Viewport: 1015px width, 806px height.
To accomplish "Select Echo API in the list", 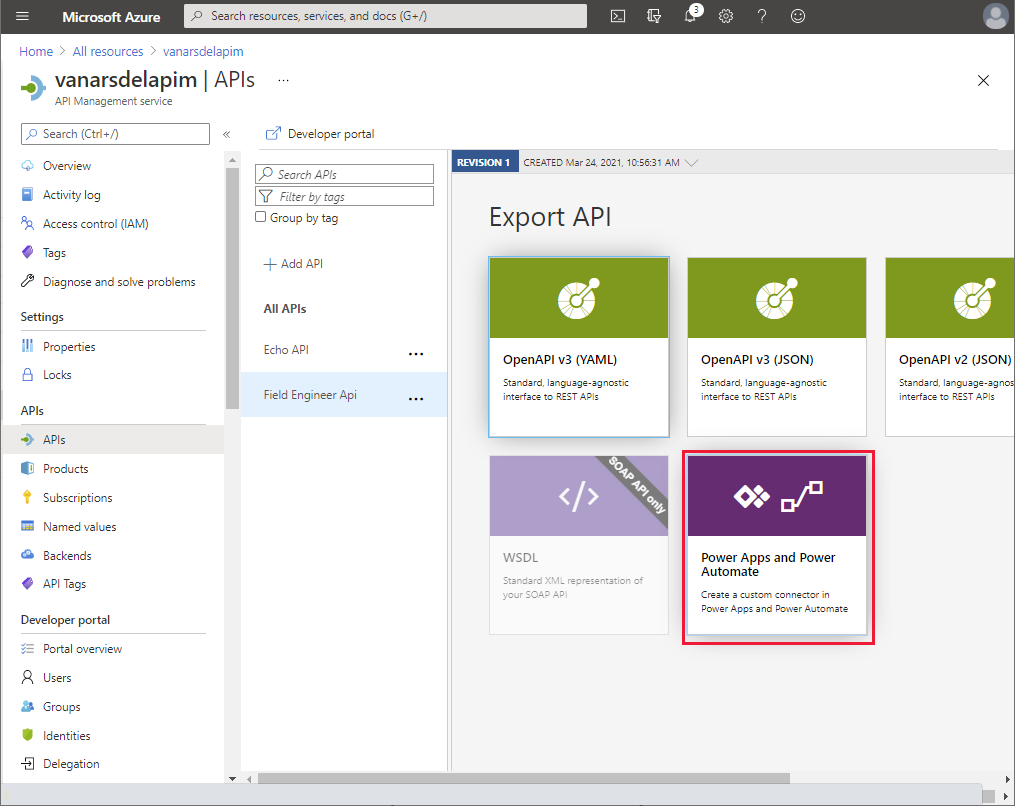I will pyautogui.click(x=286, y=350).
